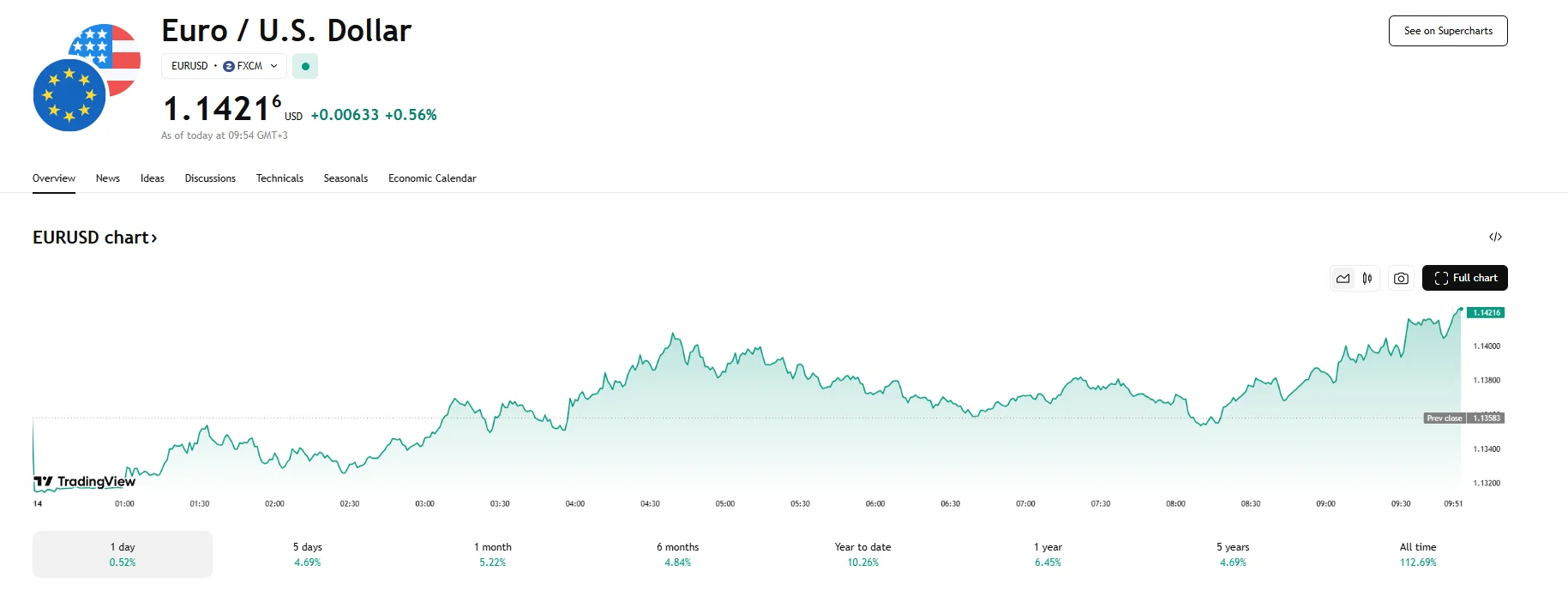Screen dimensions: 1568x596
Task: Open the Technicals tab
Action: point(279,178)
